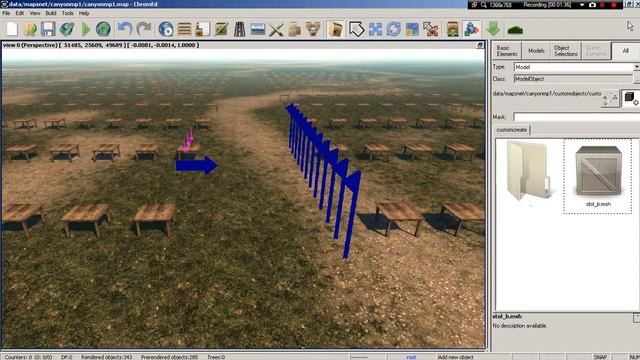Click in the Mask input field
Screen dimensions: 640x360
[x=576, y=117]
